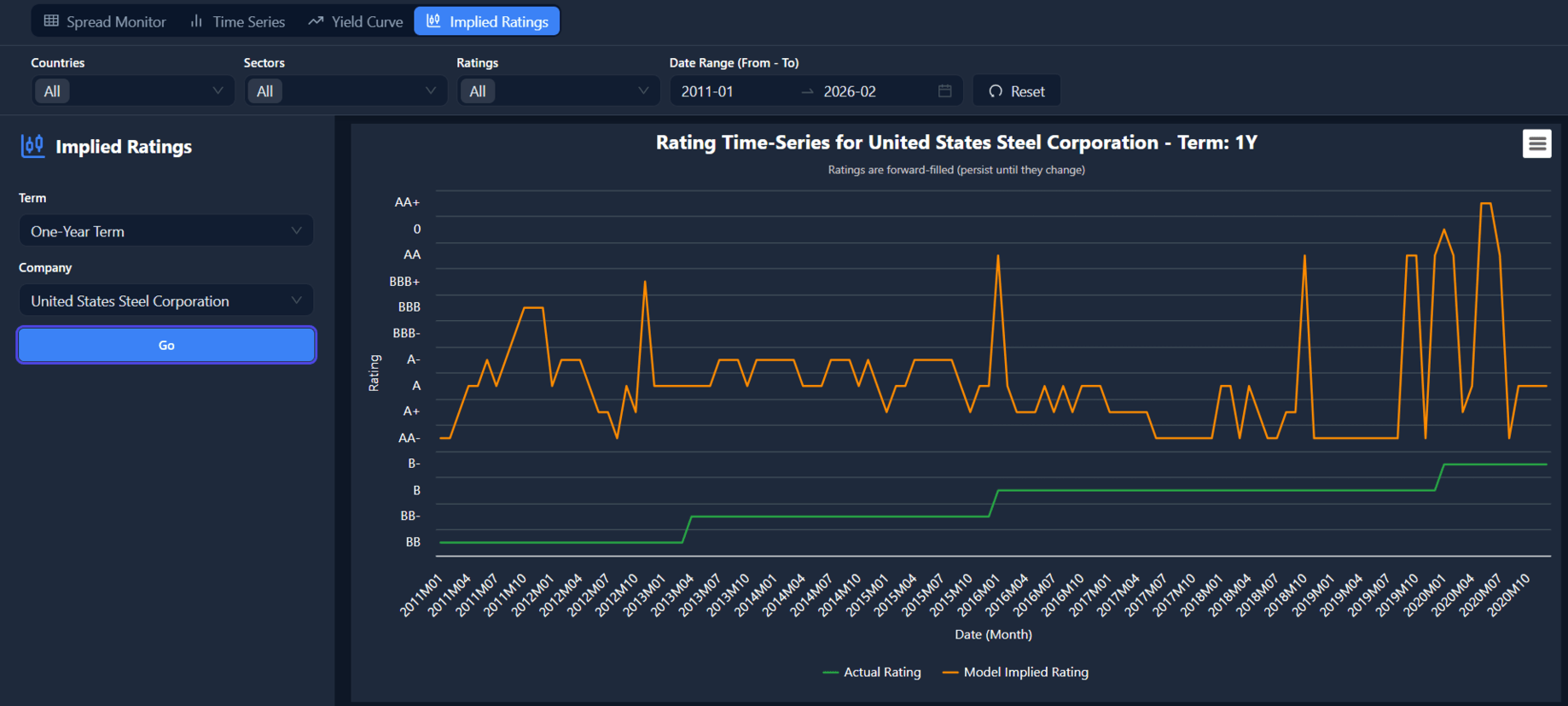This screenshot has height=706, width=1568.
Task: Click the Time Series bar chart icon
Action: click(x=197, y=21)
